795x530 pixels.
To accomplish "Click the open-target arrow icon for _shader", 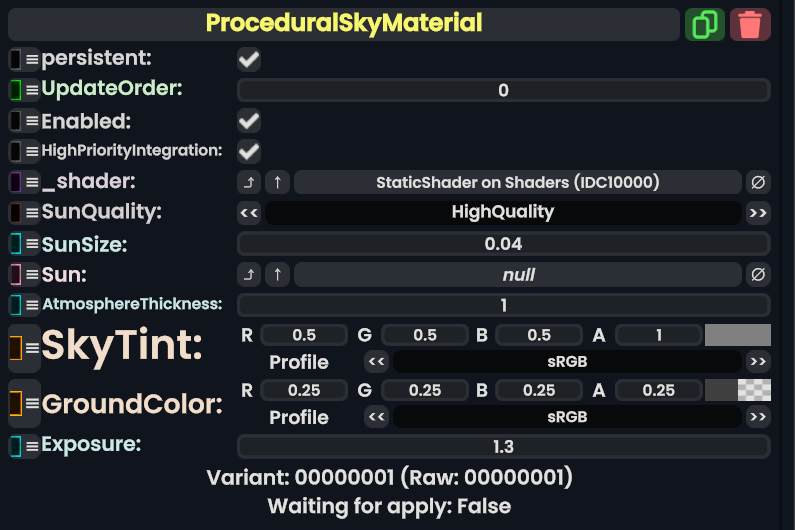I will point(248,182).
